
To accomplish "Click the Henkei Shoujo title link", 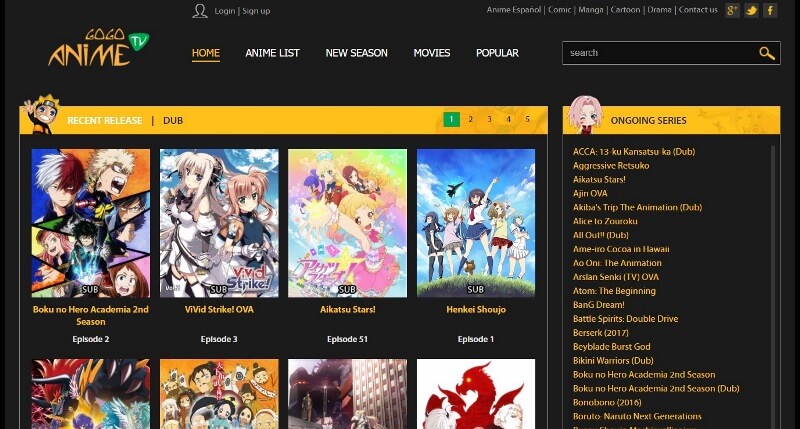I will coord(476,309).
